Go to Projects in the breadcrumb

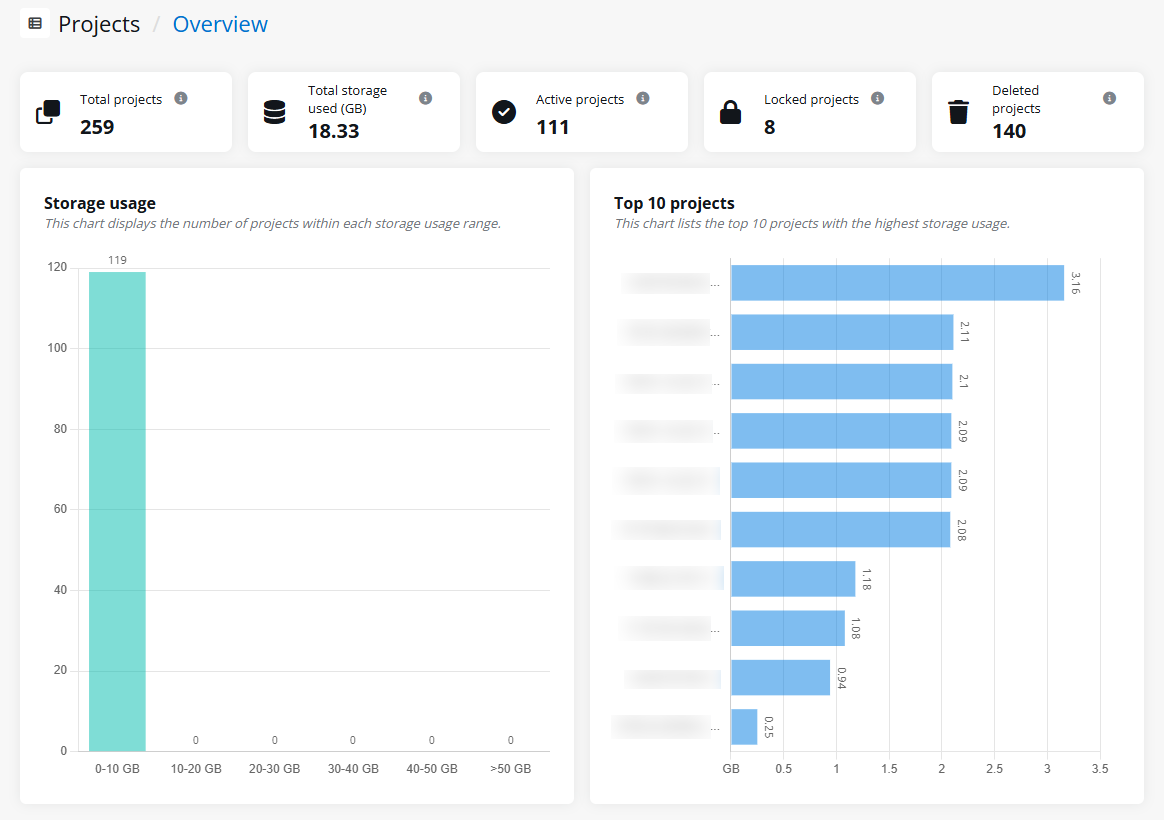99,24
